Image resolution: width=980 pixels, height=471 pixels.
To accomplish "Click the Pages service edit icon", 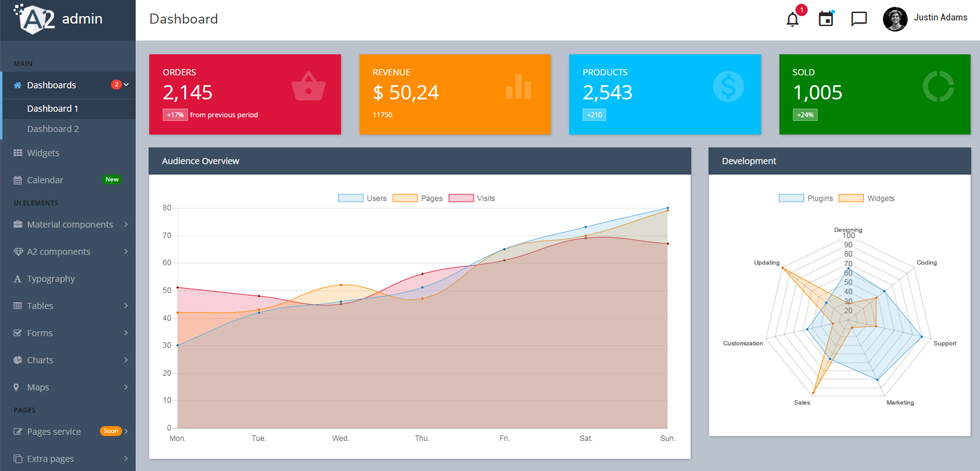I will point(18,432).
